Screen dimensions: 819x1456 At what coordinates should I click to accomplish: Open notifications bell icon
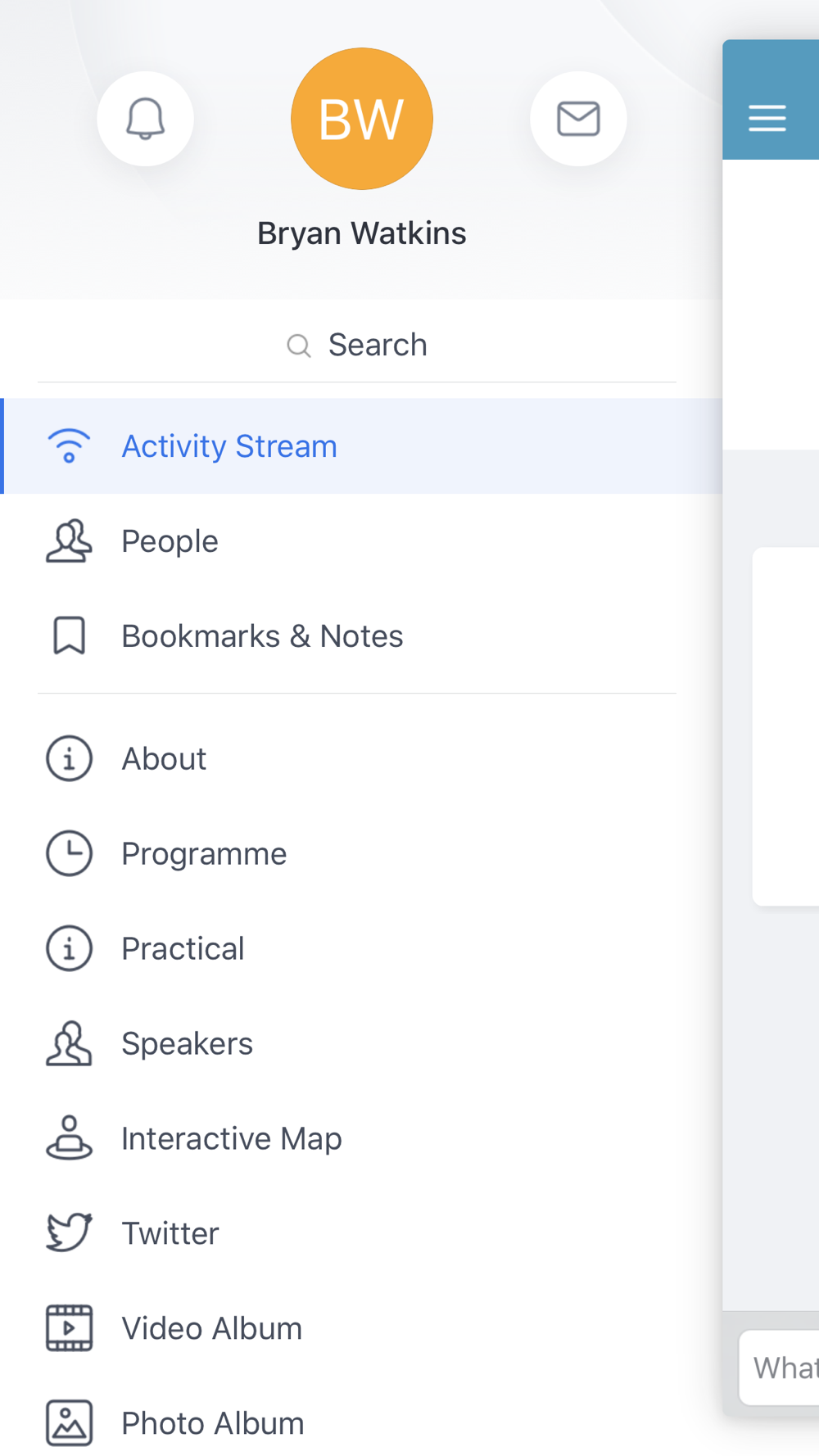click(145, 119)
